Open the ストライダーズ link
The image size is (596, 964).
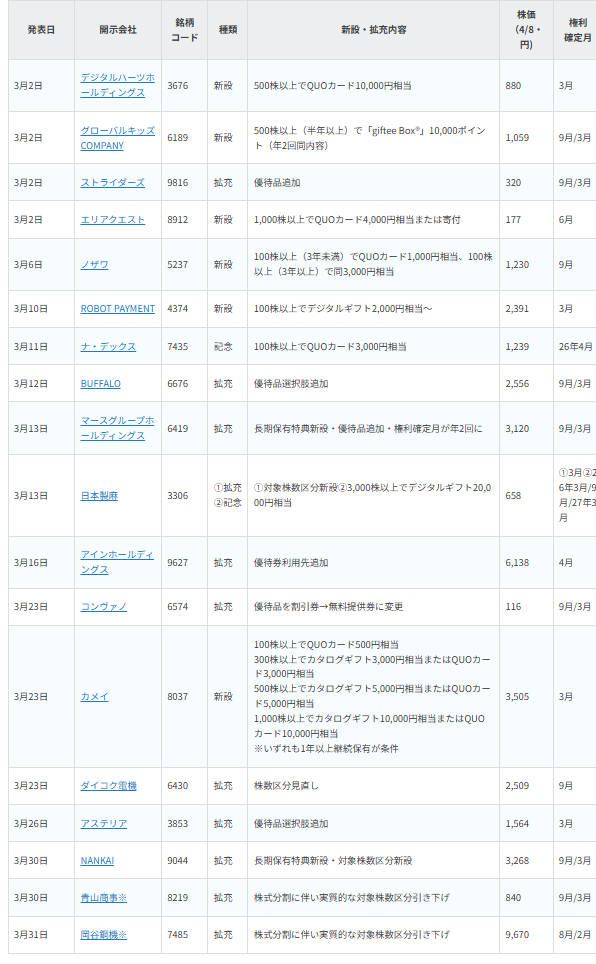(113, 183)
